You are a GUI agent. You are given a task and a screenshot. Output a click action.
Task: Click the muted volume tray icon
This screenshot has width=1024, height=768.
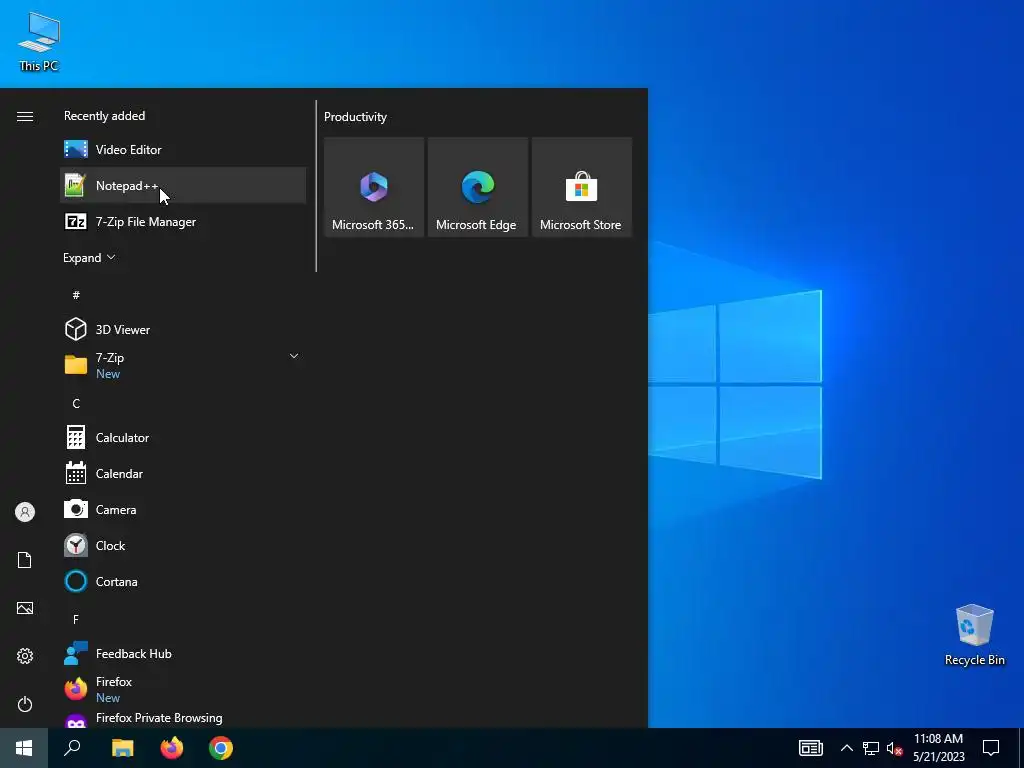pyautogui.click(x=894, y=748)
